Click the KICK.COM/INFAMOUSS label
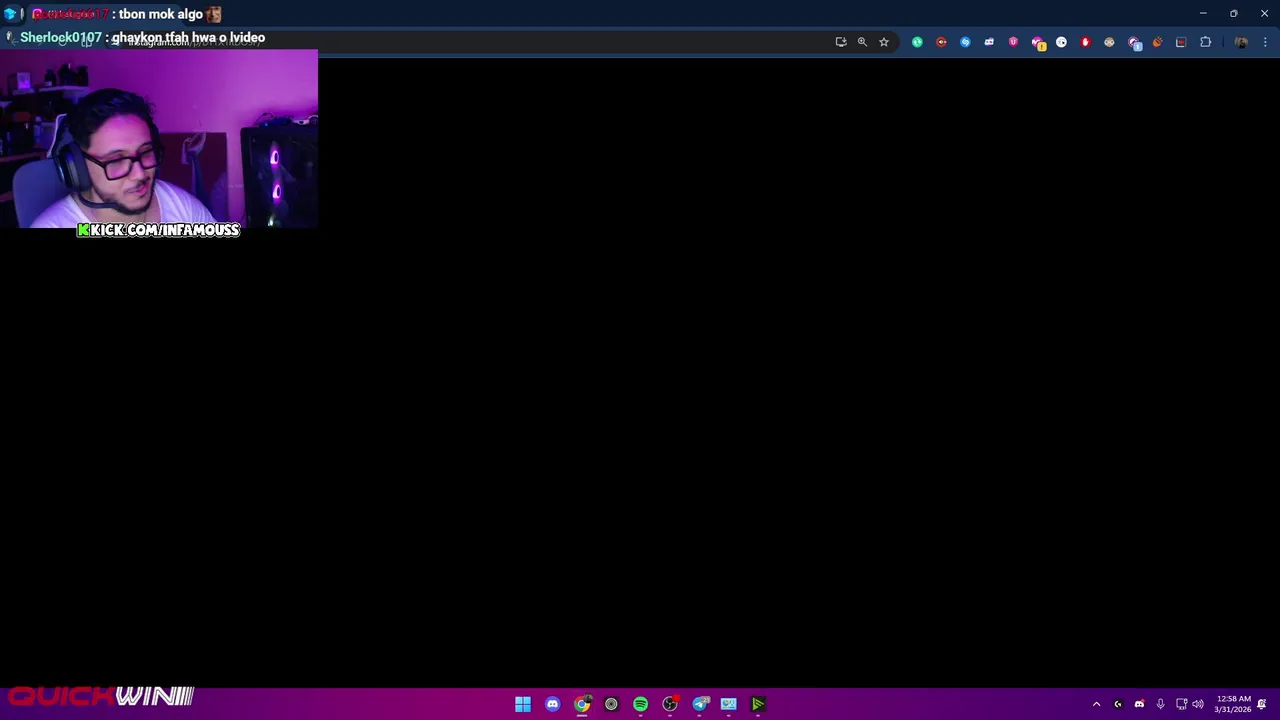Viewport: 1280px width, 720px height. click(159, 230)
